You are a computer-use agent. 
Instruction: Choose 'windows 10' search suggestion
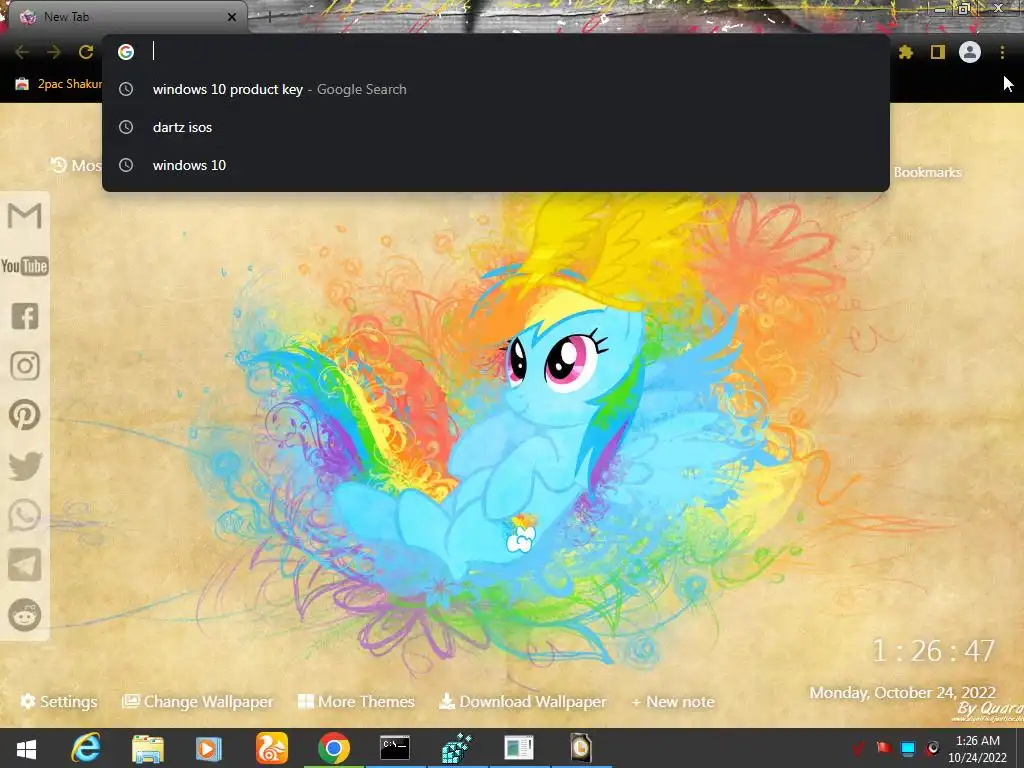pos(496,165)
